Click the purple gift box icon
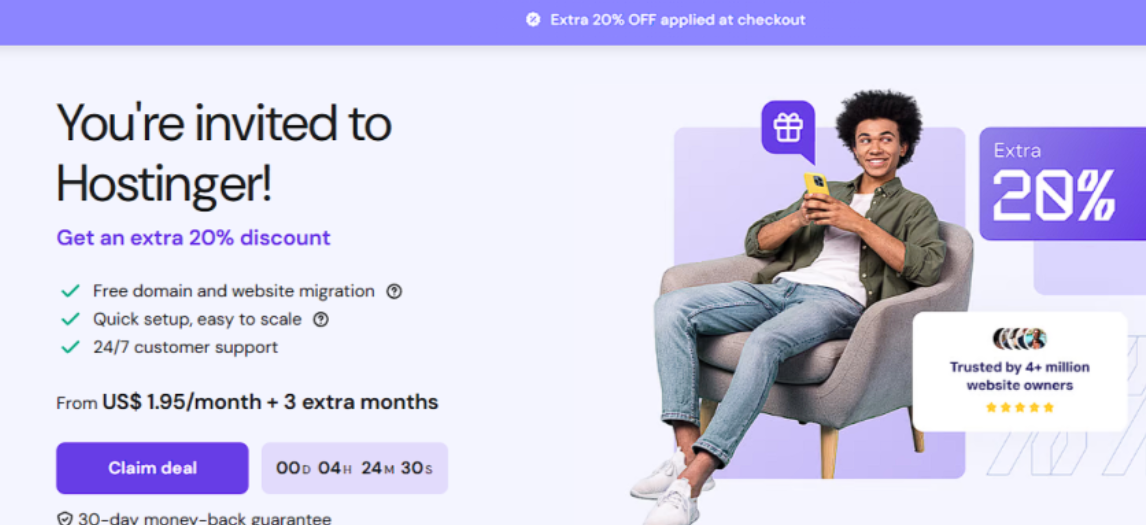 (788, 127)
